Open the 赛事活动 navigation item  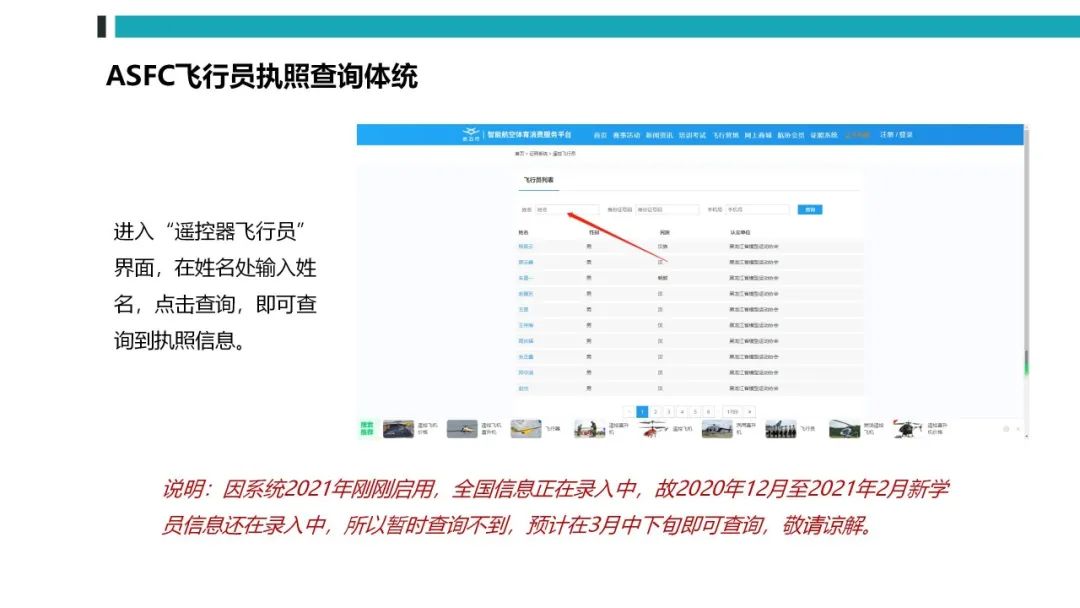626,135
